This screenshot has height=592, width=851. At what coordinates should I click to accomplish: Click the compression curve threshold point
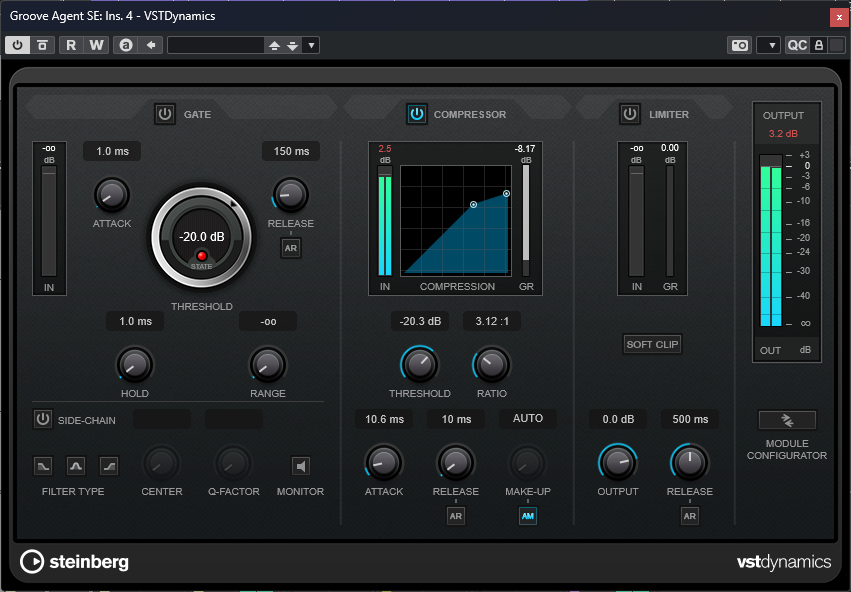(473, 205)
